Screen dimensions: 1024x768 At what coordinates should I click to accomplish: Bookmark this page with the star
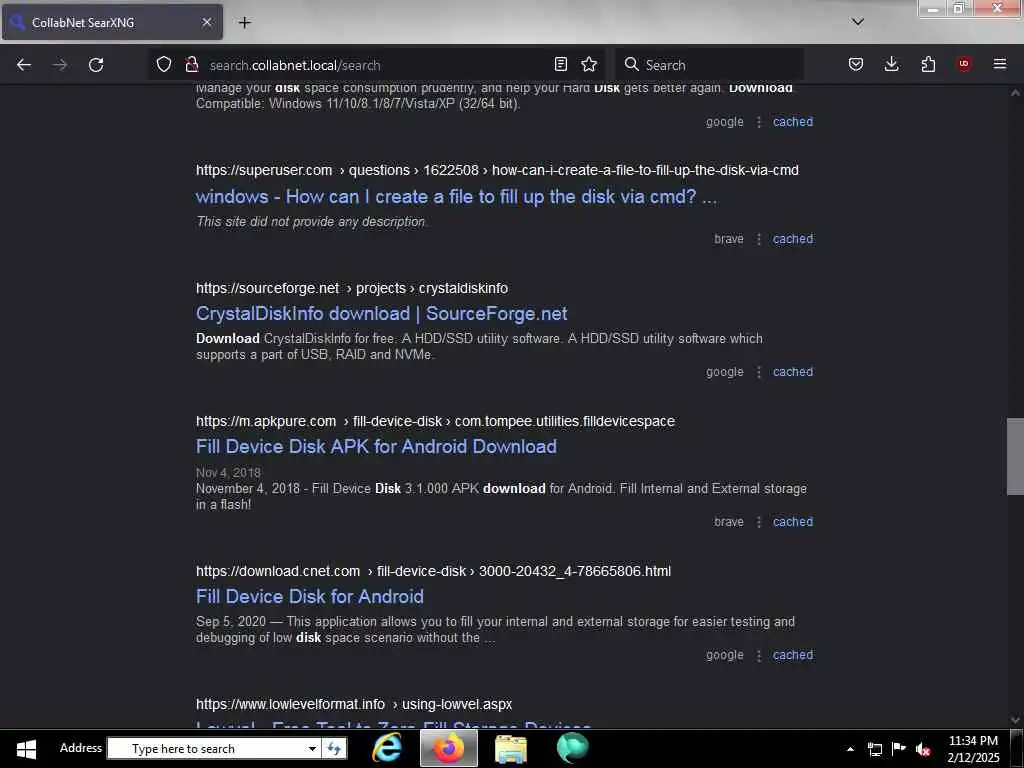pyautogui.click(x=589, y=64)
